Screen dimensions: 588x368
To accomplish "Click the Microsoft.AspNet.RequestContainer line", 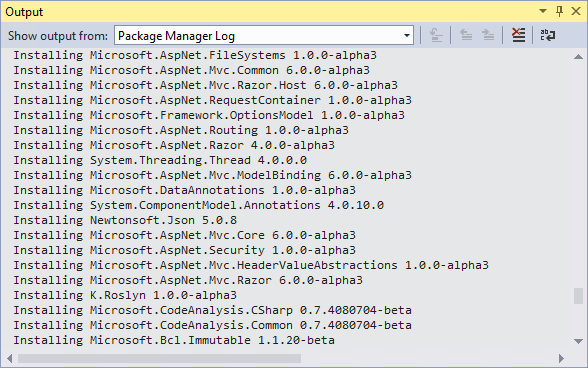I will point(213,100).
